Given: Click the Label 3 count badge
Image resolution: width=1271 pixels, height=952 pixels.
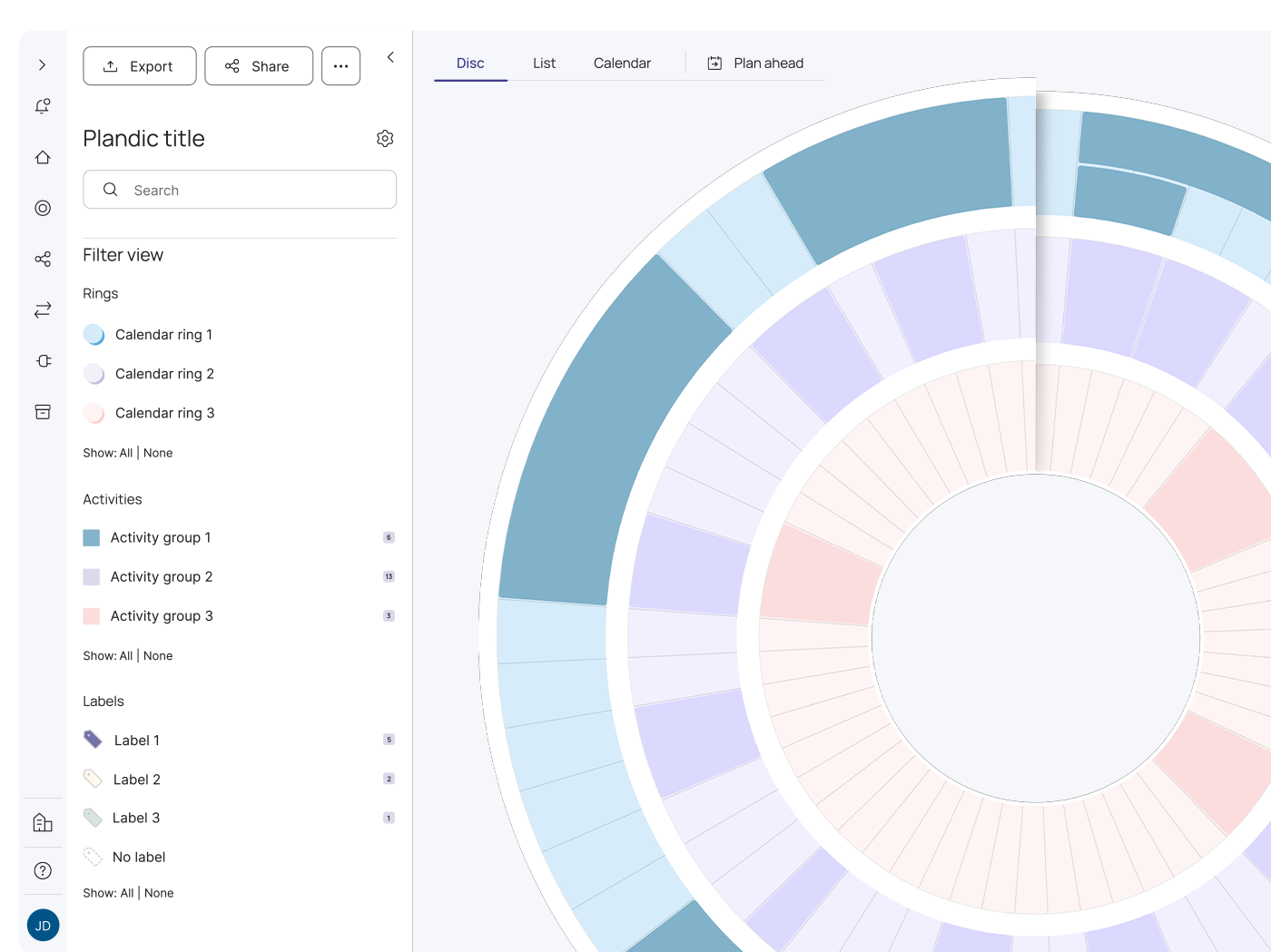Looking at the screenshot, I should [x=389, y=818].
